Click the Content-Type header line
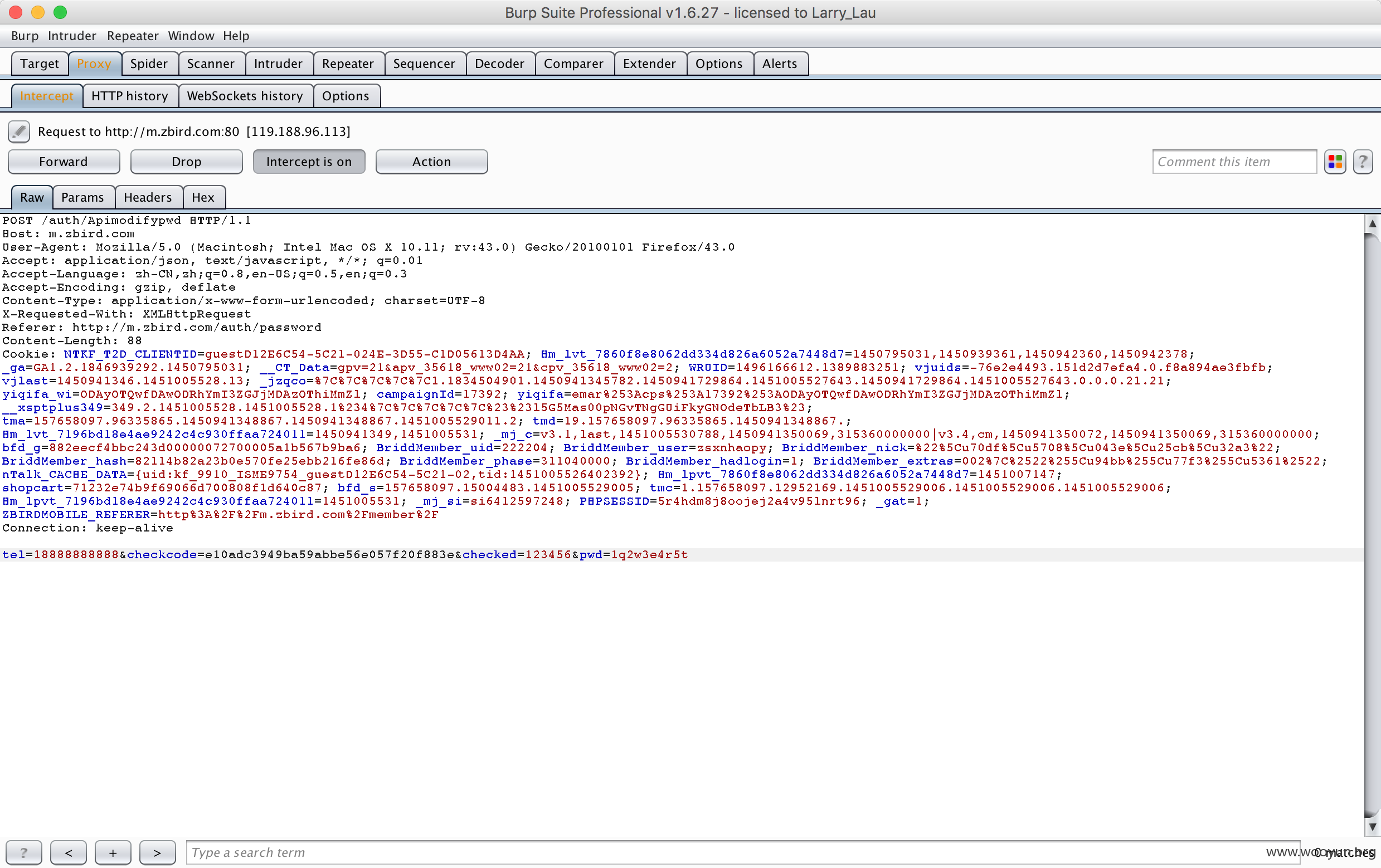This screenshot has width=1381, height=868. click(x=243, y=300)
